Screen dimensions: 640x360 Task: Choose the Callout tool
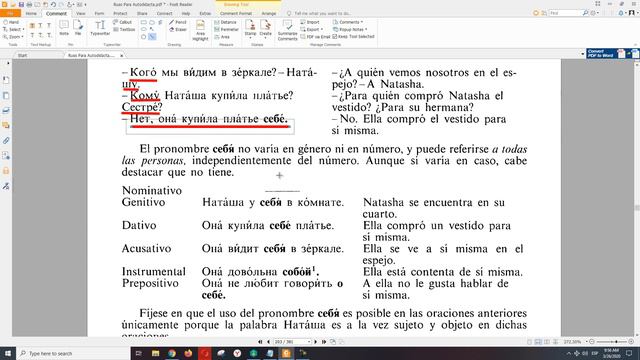coord(122,22)
